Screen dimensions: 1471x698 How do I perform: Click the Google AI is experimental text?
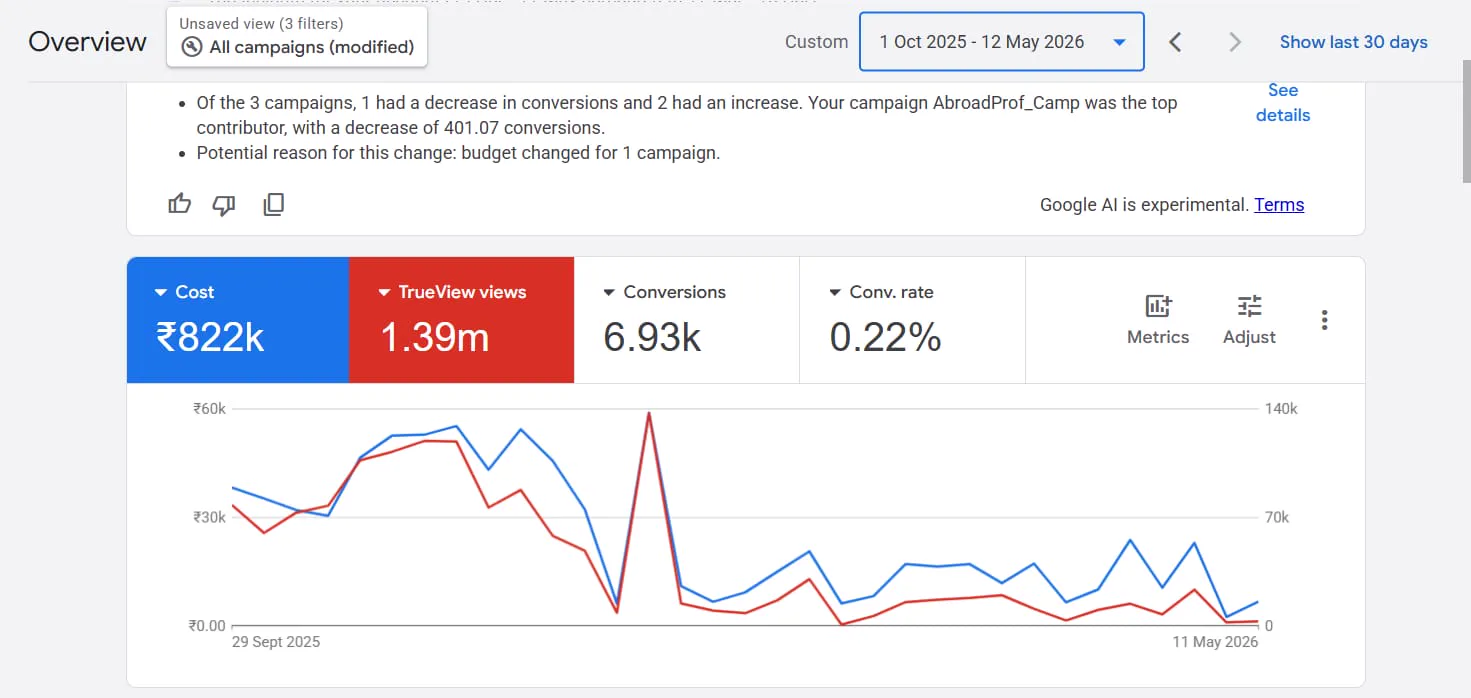click(1145, 205)
